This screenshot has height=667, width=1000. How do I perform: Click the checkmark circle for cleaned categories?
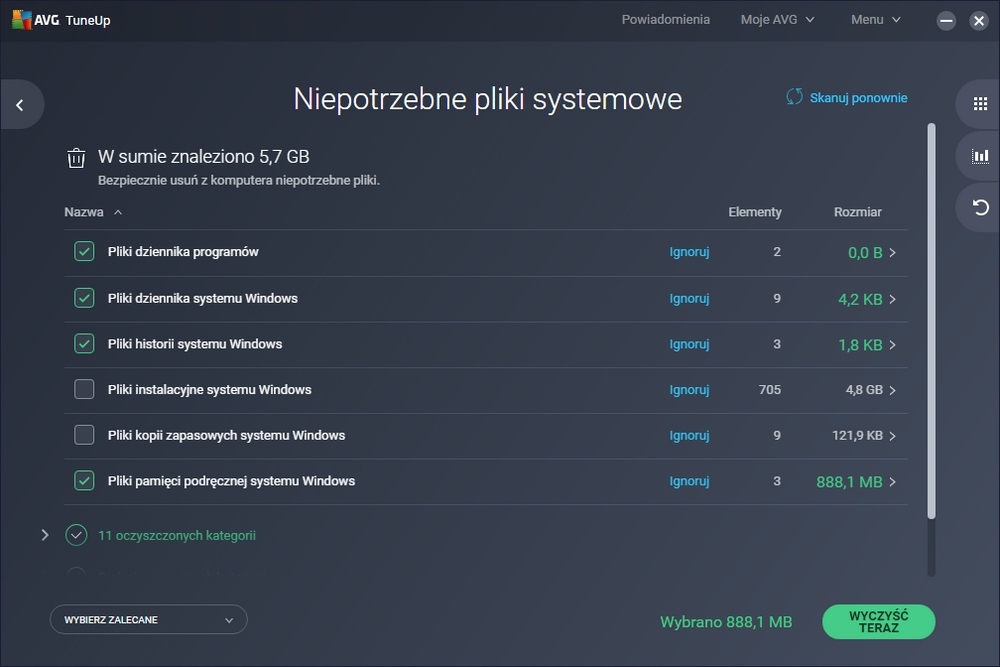point(77,535)
